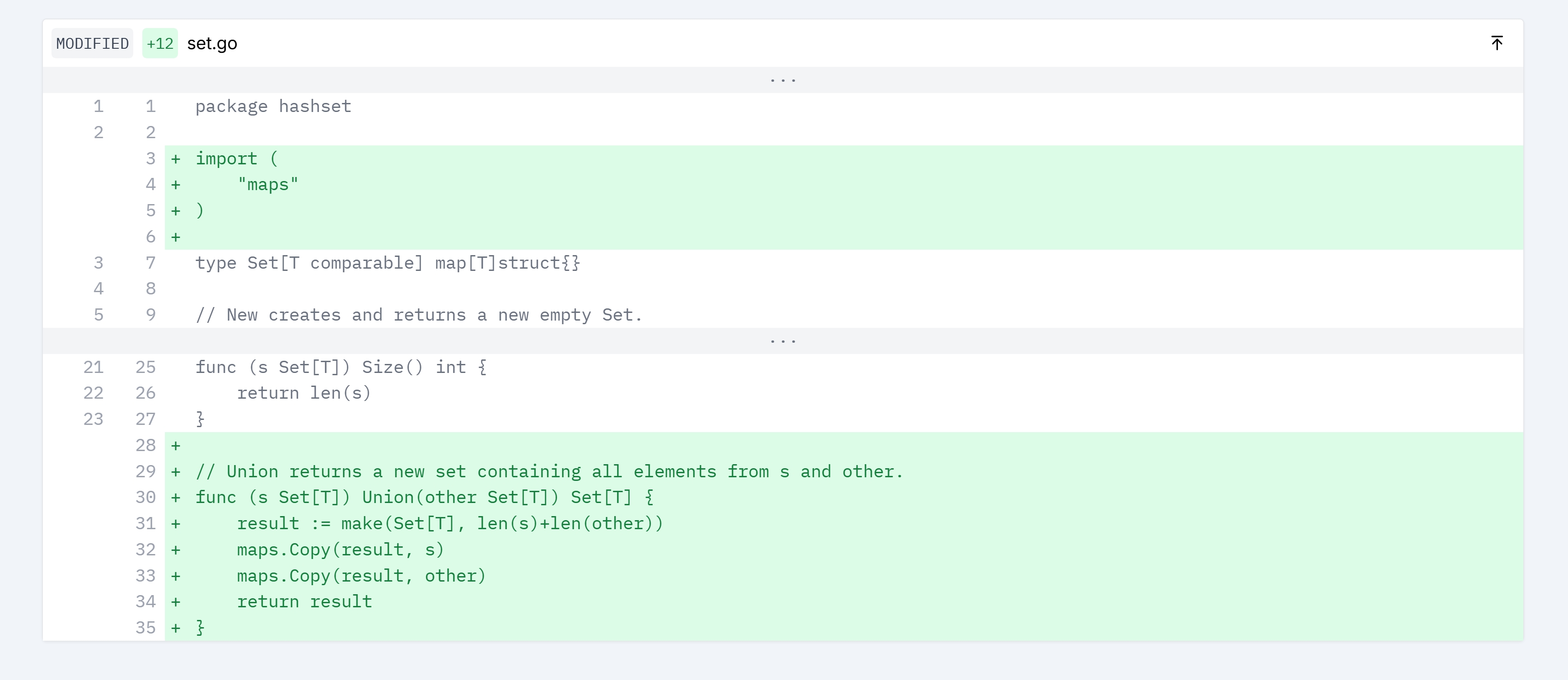Image resolution: width=1568 pixels, height=680 pixels.
Task: Select the "maps" import line
Action: click(x=268, y=185)
